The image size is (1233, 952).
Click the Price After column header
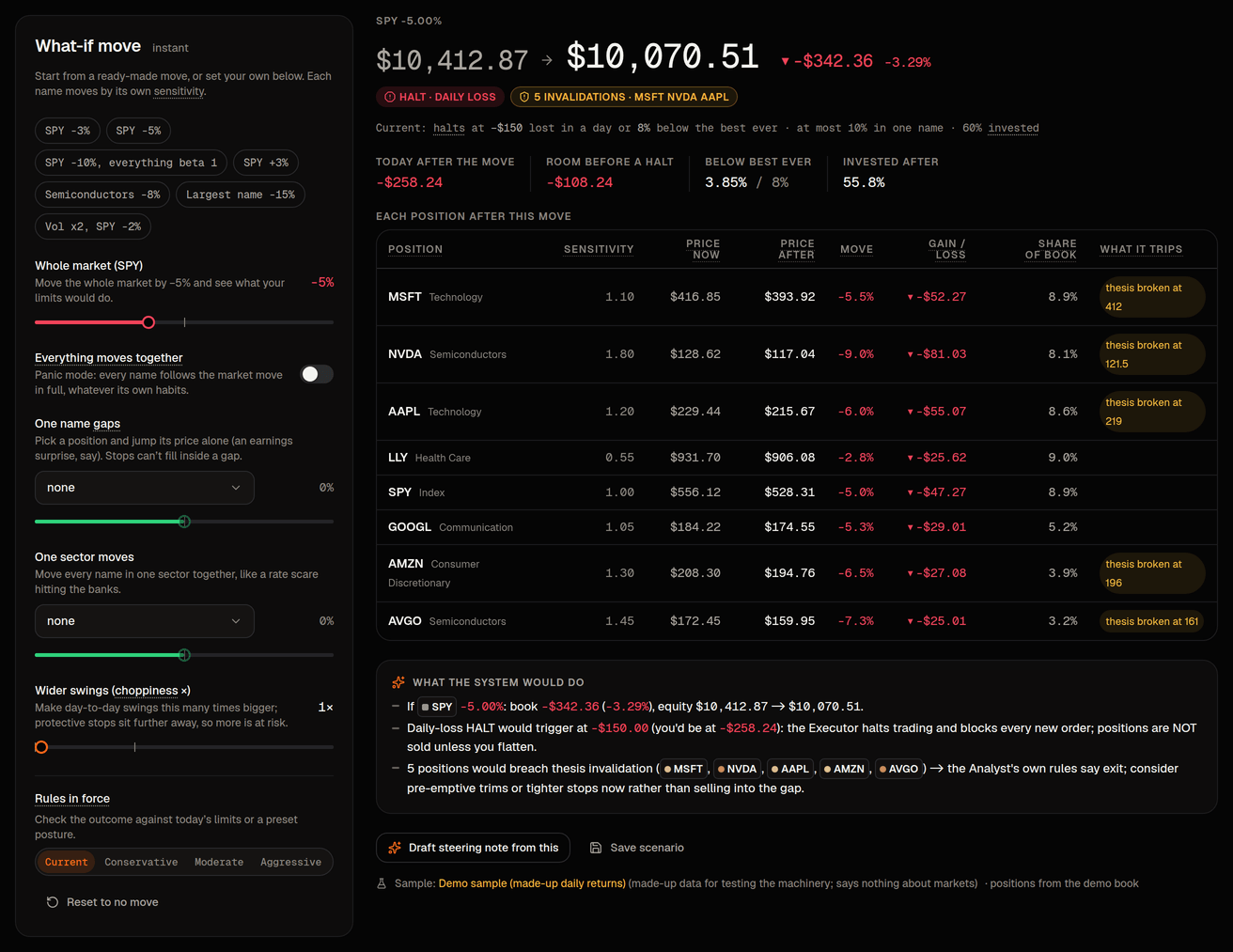click(x=797, y=249)
